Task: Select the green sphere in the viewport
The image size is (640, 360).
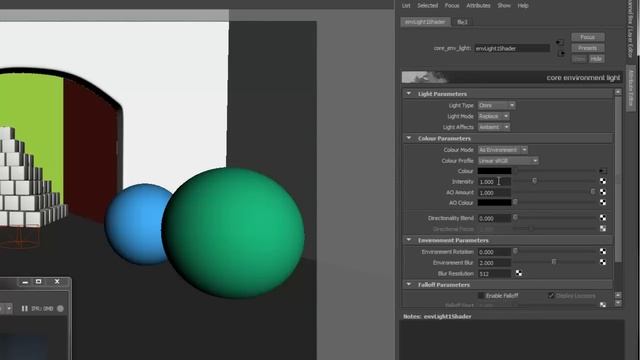Action: [233, 233]
